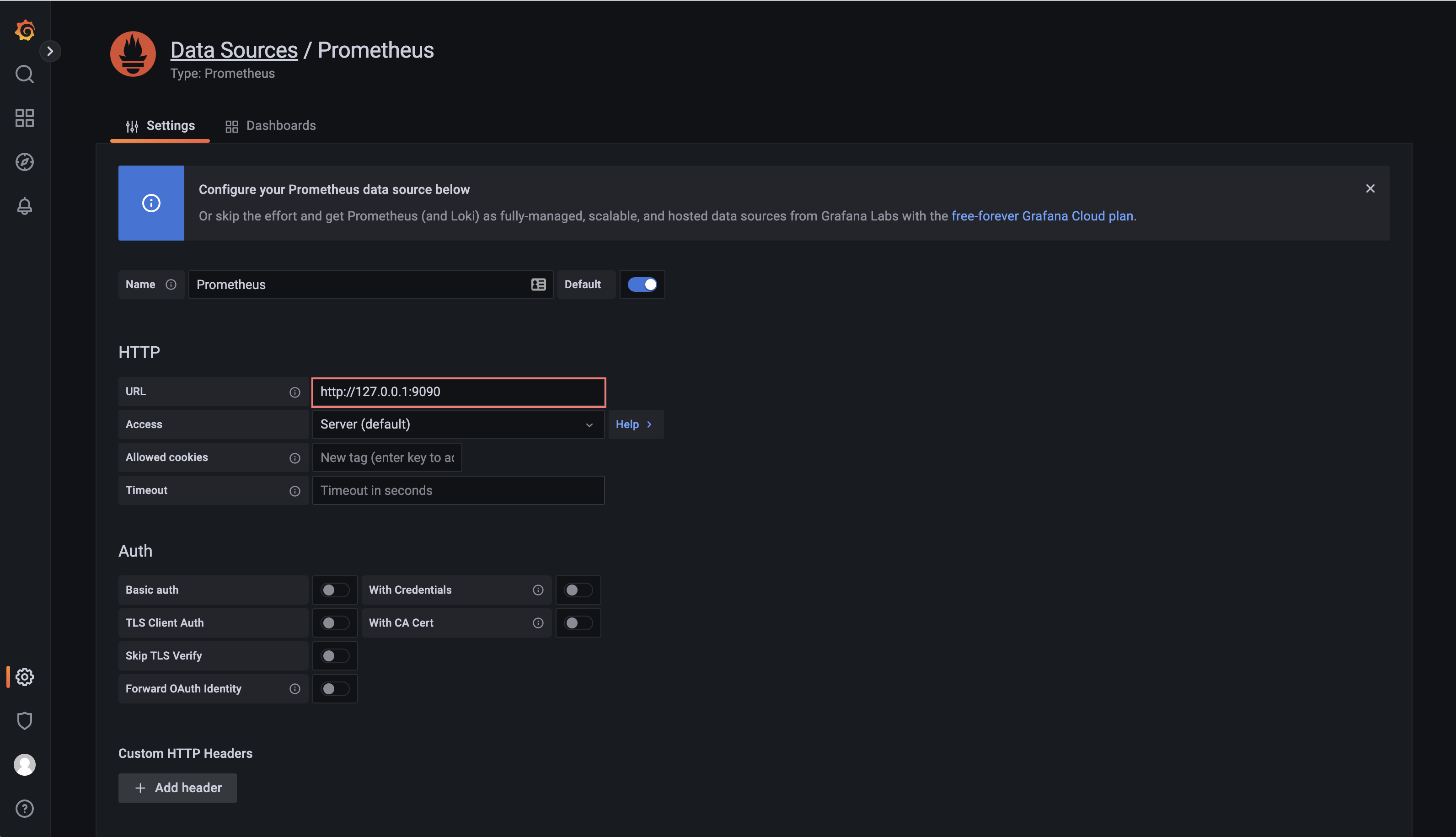Click the contact card icon in Name field
1456x837 pixels.
point(538,284)
